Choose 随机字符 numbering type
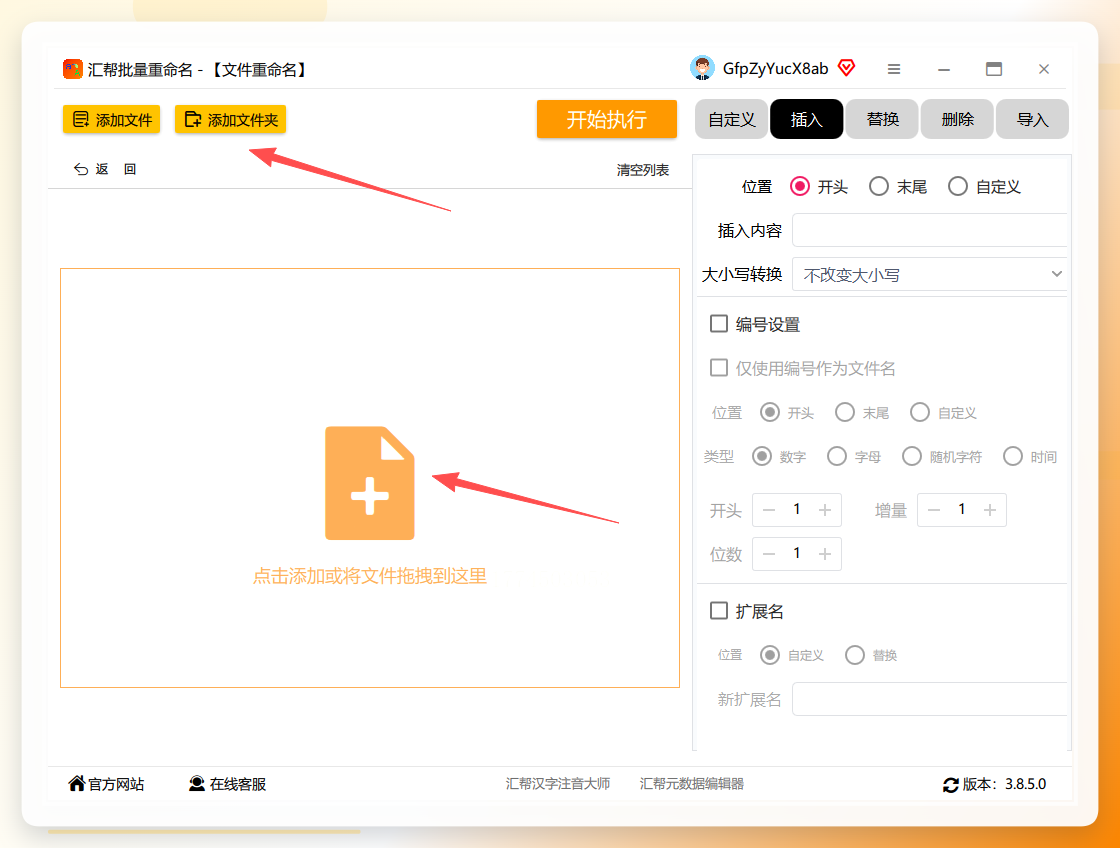 click(911, 457)
